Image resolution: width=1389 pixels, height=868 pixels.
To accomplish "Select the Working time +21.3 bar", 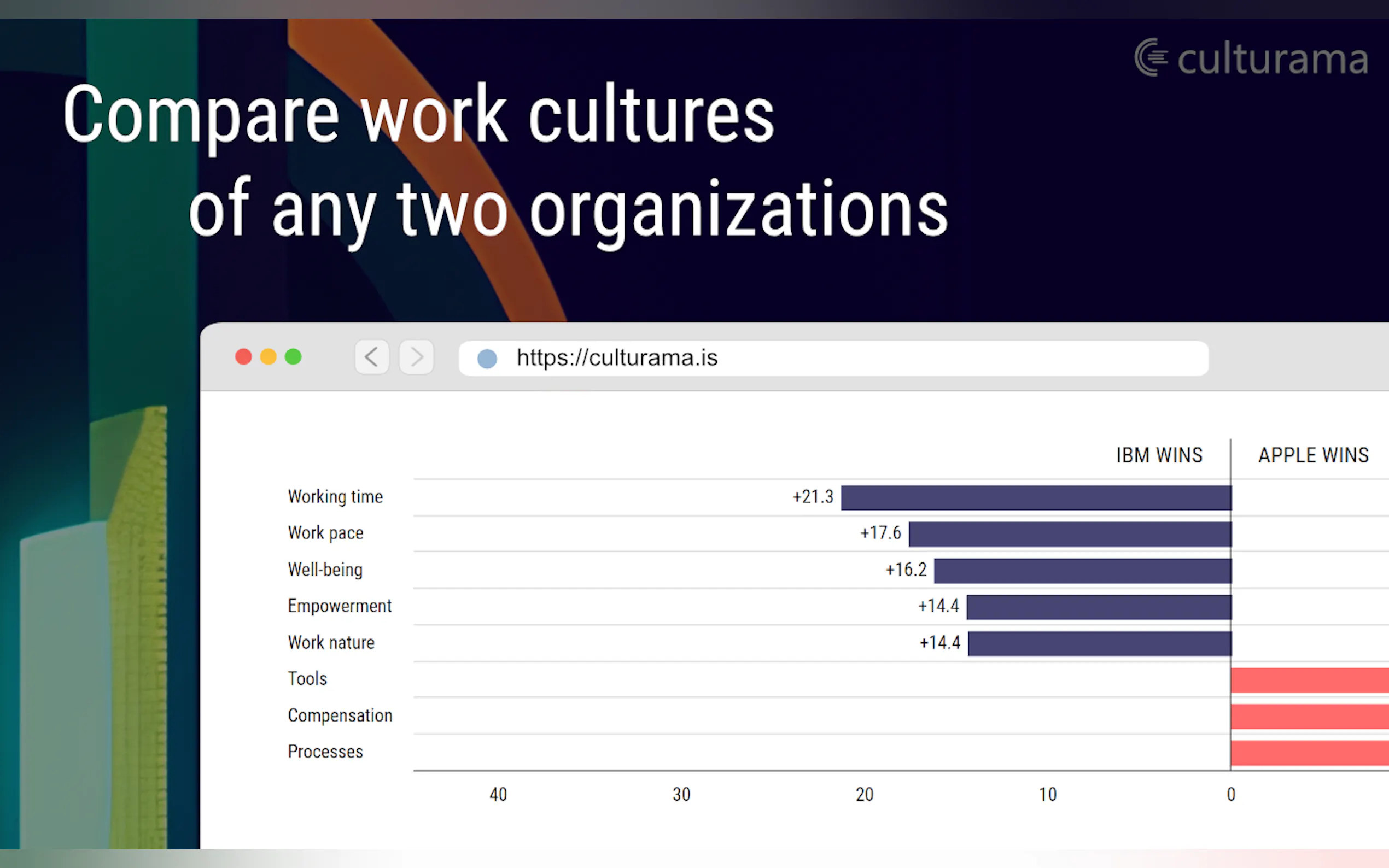I will [x=1036, y=498].
